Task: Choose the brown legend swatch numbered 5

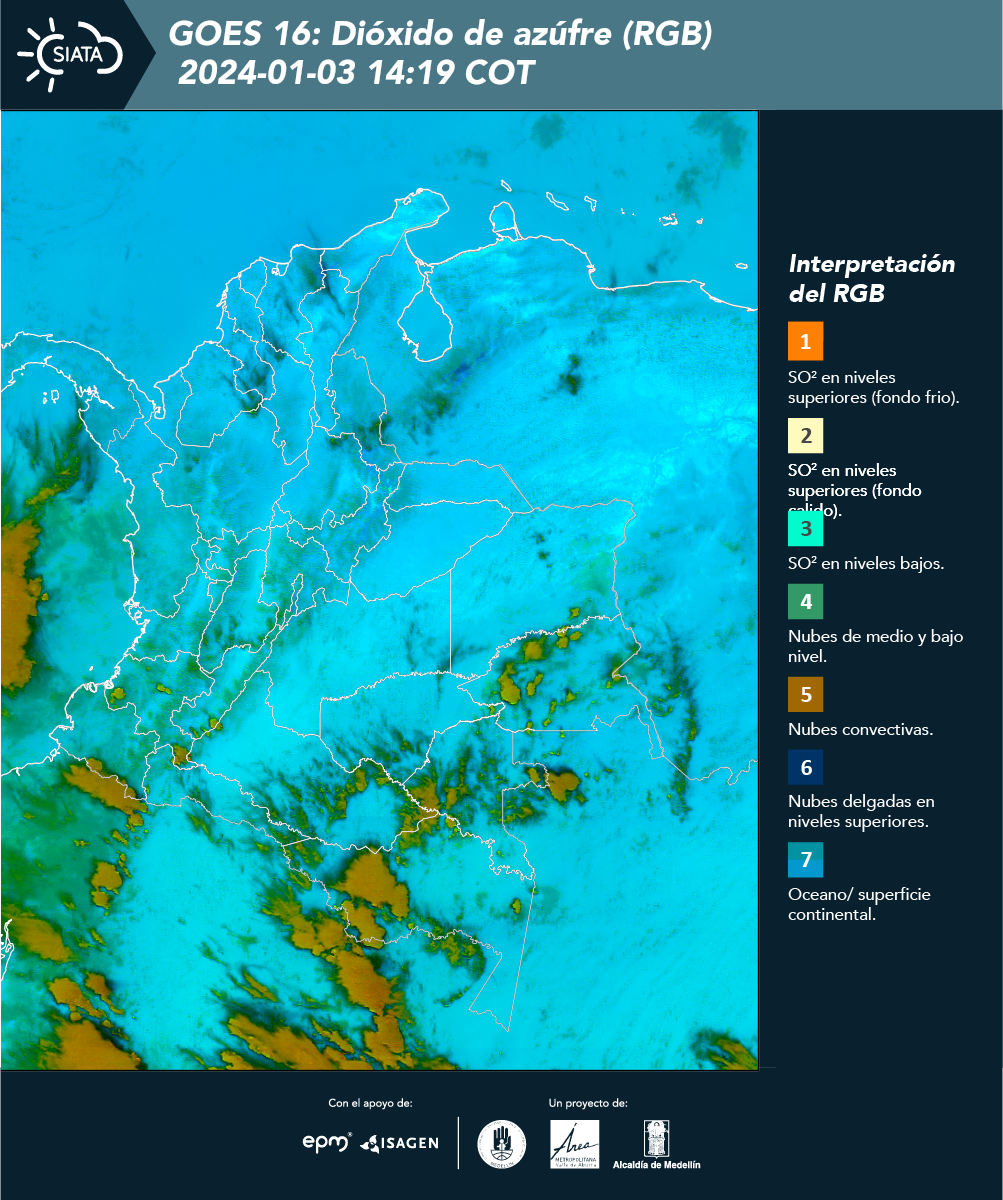Action: coord(805,694)
